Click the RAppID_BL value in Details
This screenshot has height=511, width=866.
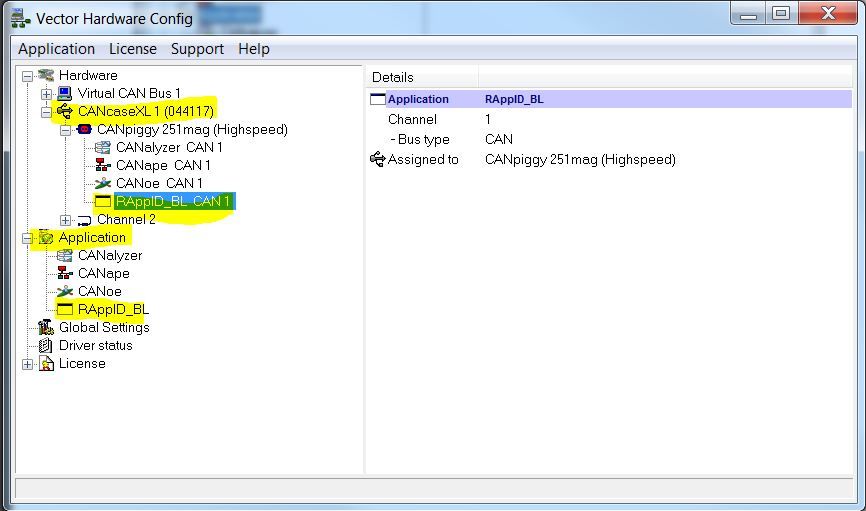pyautogui.click(x=514, y=99)
